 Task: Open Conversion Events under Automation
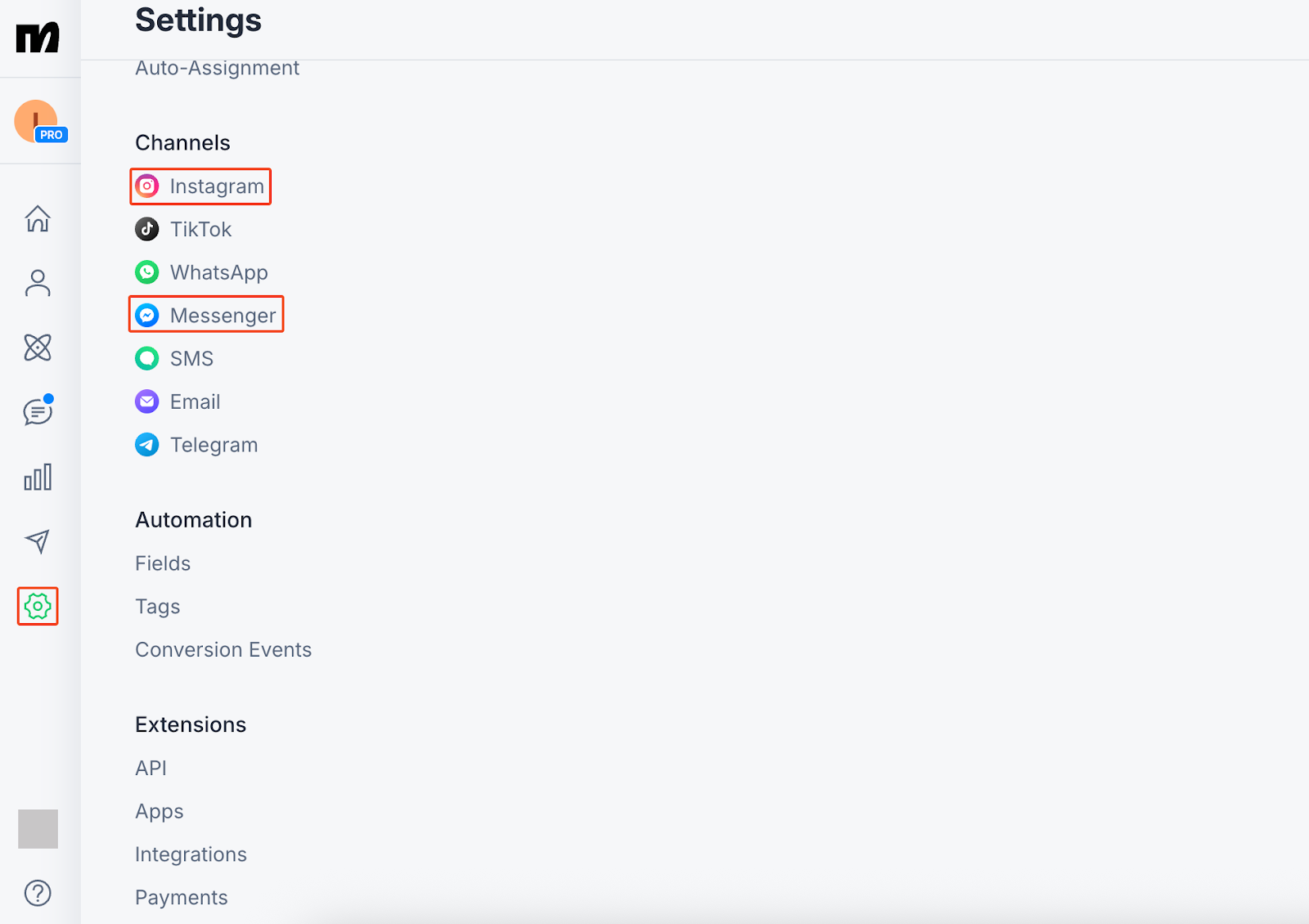pos(223,650)
